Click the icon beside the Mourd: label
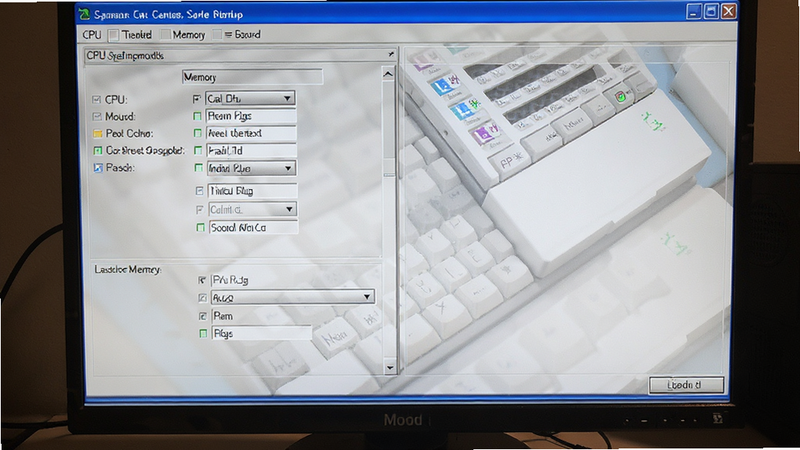Viewport: 800px width, 450px height. [x=97, y=116]
